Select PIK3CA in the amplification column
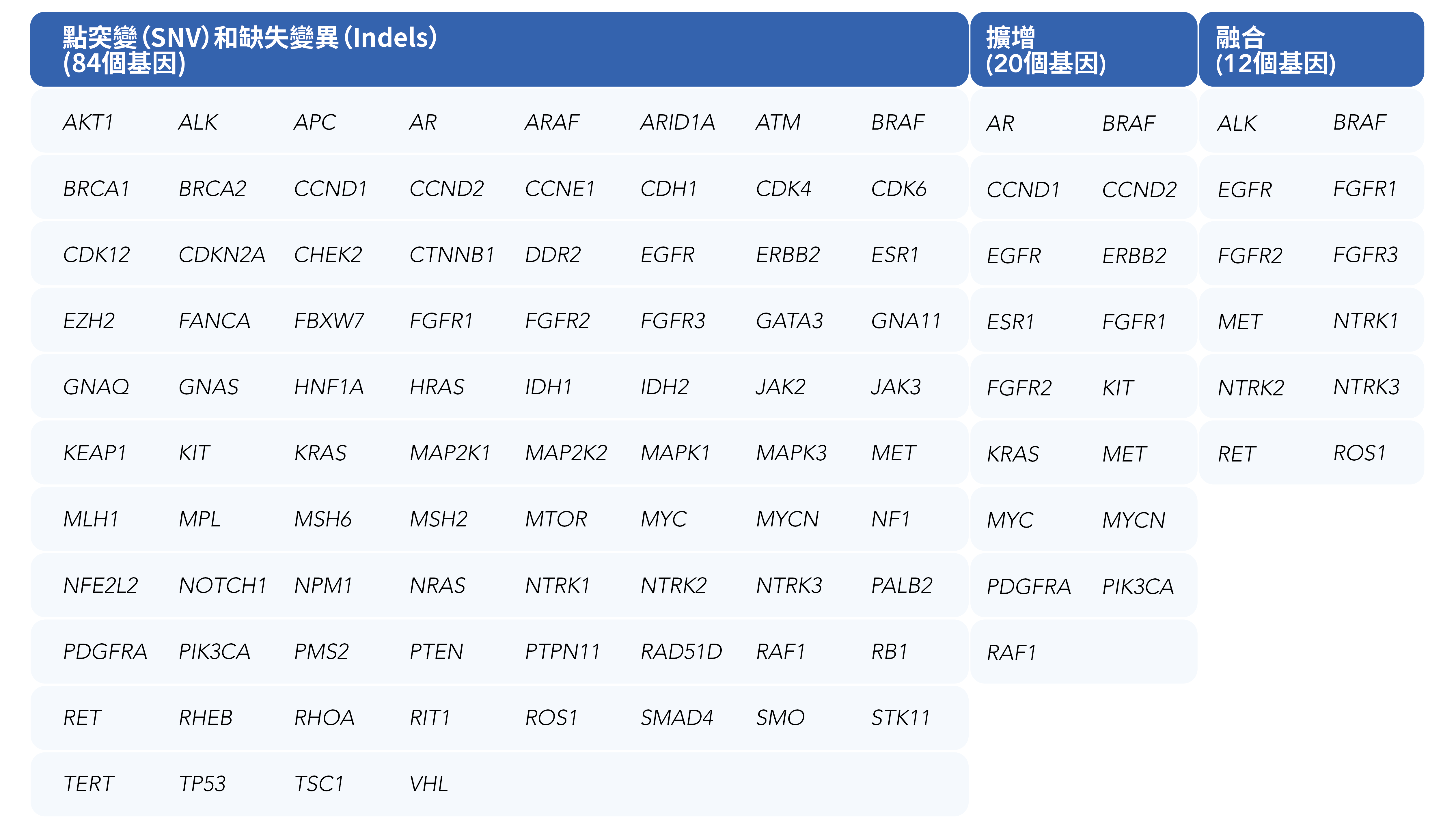Screen dimensions: 1456x824 [x=1137, y=587]
